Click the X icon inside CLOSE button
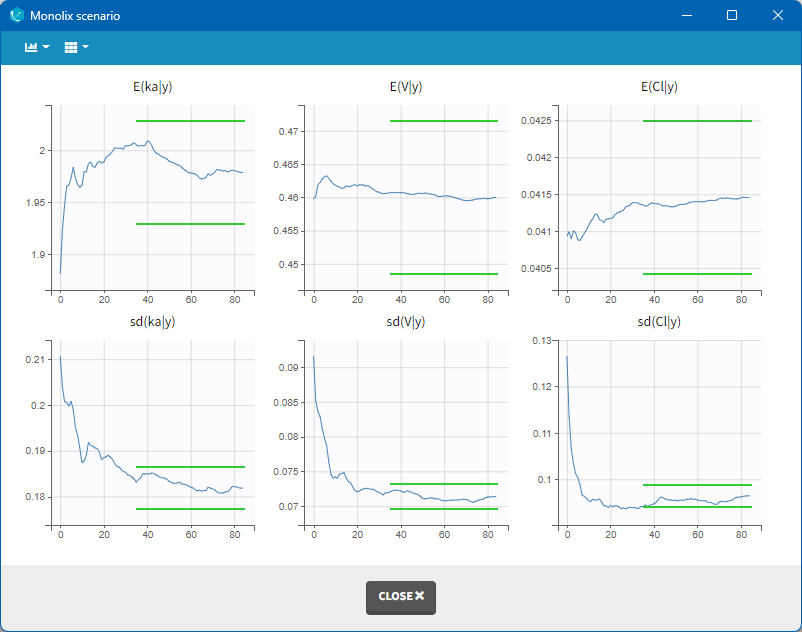This screenshot has height=632, width=802. point(419,596)
